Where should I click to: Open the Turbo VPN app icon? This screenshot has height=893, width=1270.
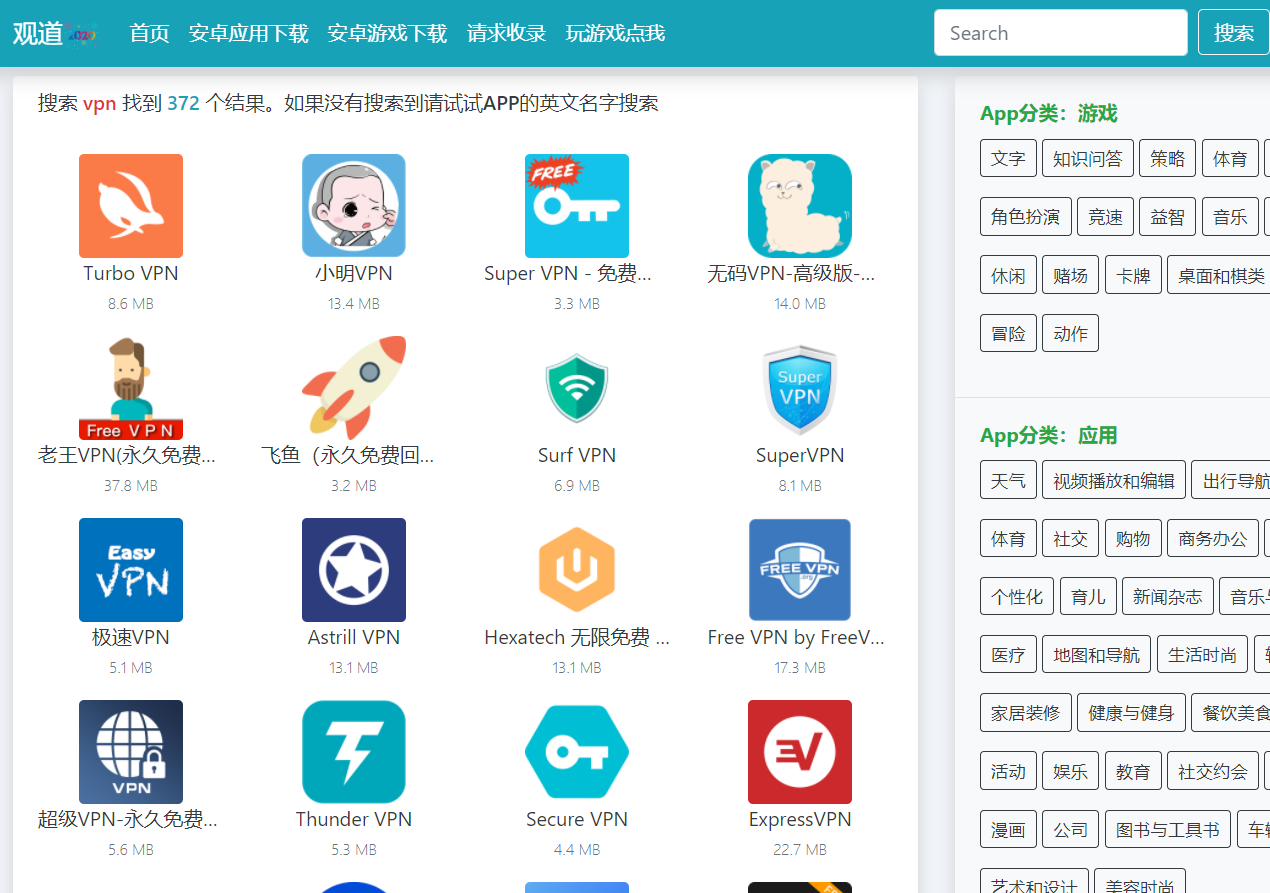(131, 206)
